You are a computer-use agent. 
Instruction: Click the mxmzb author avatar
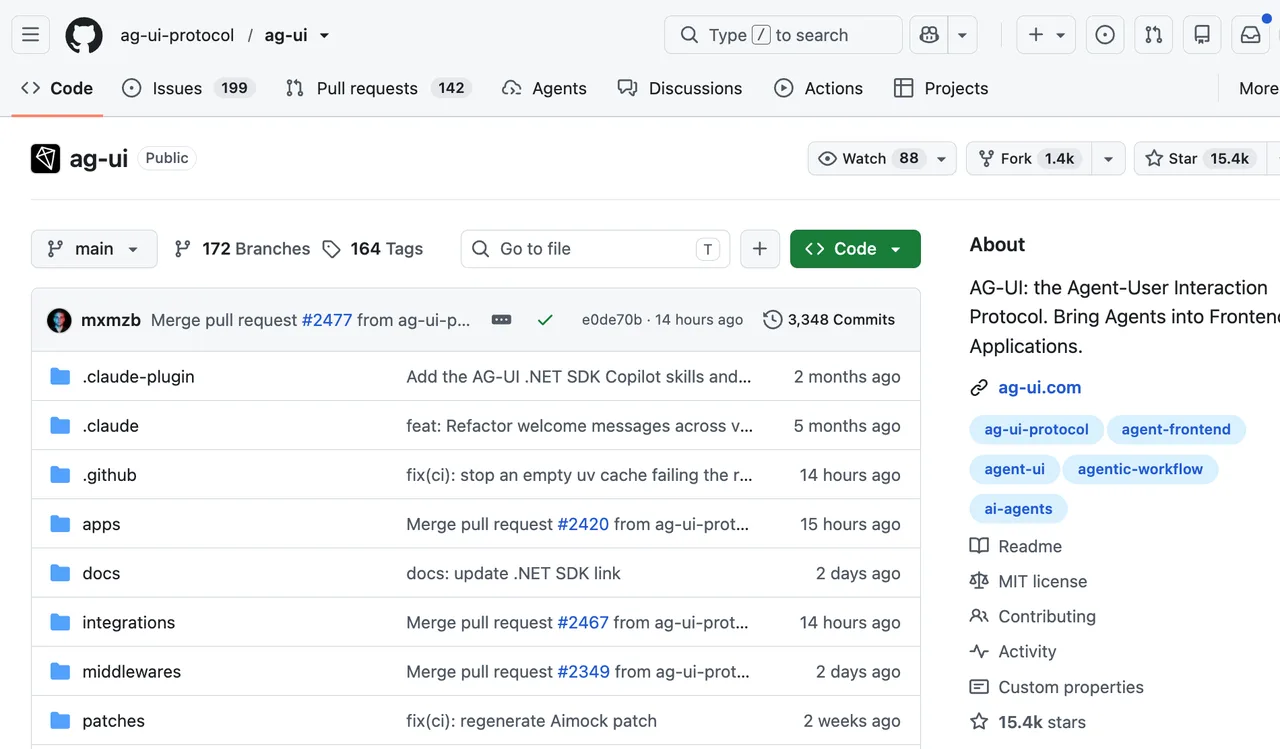point(59,320)
